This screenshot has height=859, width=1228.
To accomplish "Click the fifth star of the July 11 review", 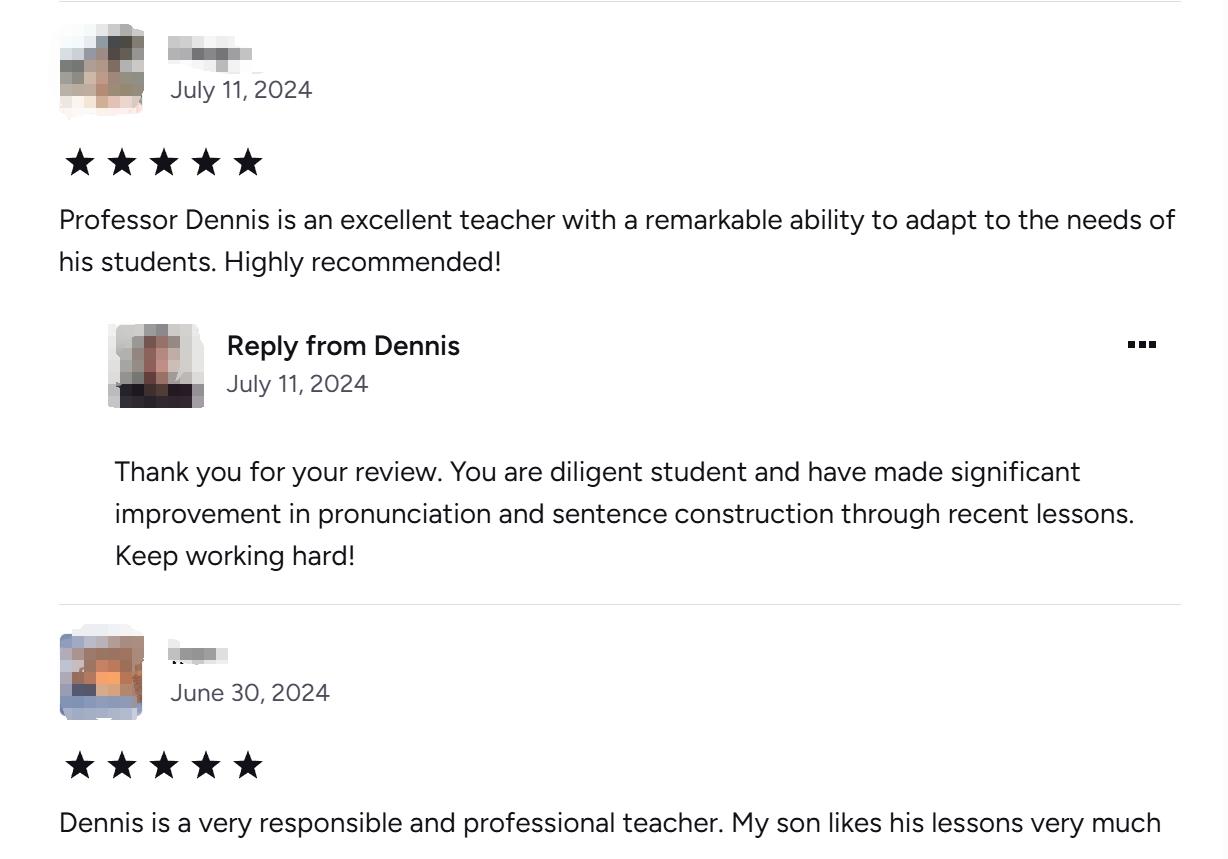I will click(x=247, y=162).
